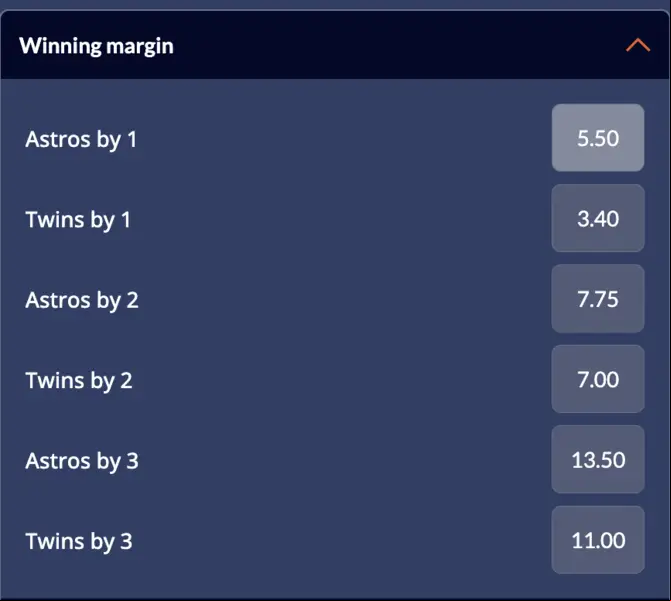Choose the 7.00 odds button
This screenshot has height=601, width=671.
pos(598,379)
